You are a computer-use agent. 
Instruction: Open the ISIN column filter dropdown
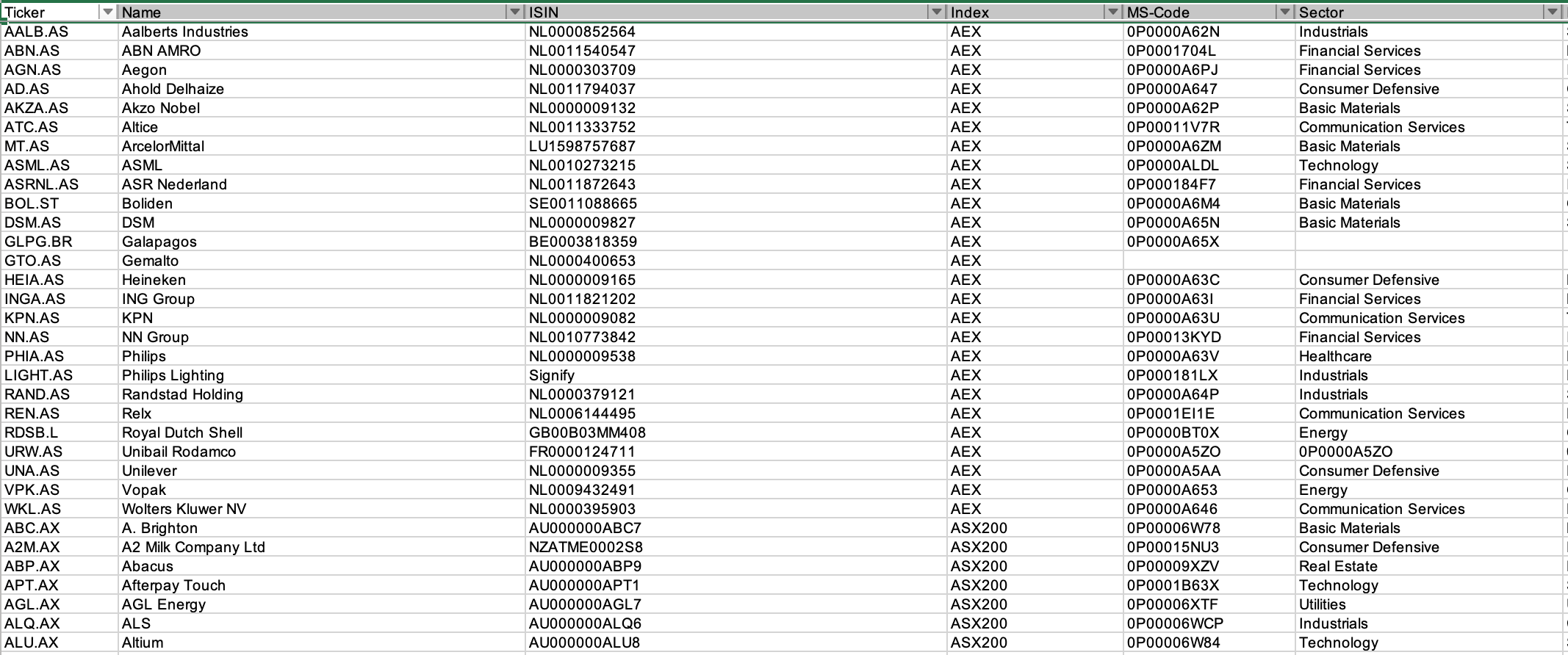click(x=937, y=12)
